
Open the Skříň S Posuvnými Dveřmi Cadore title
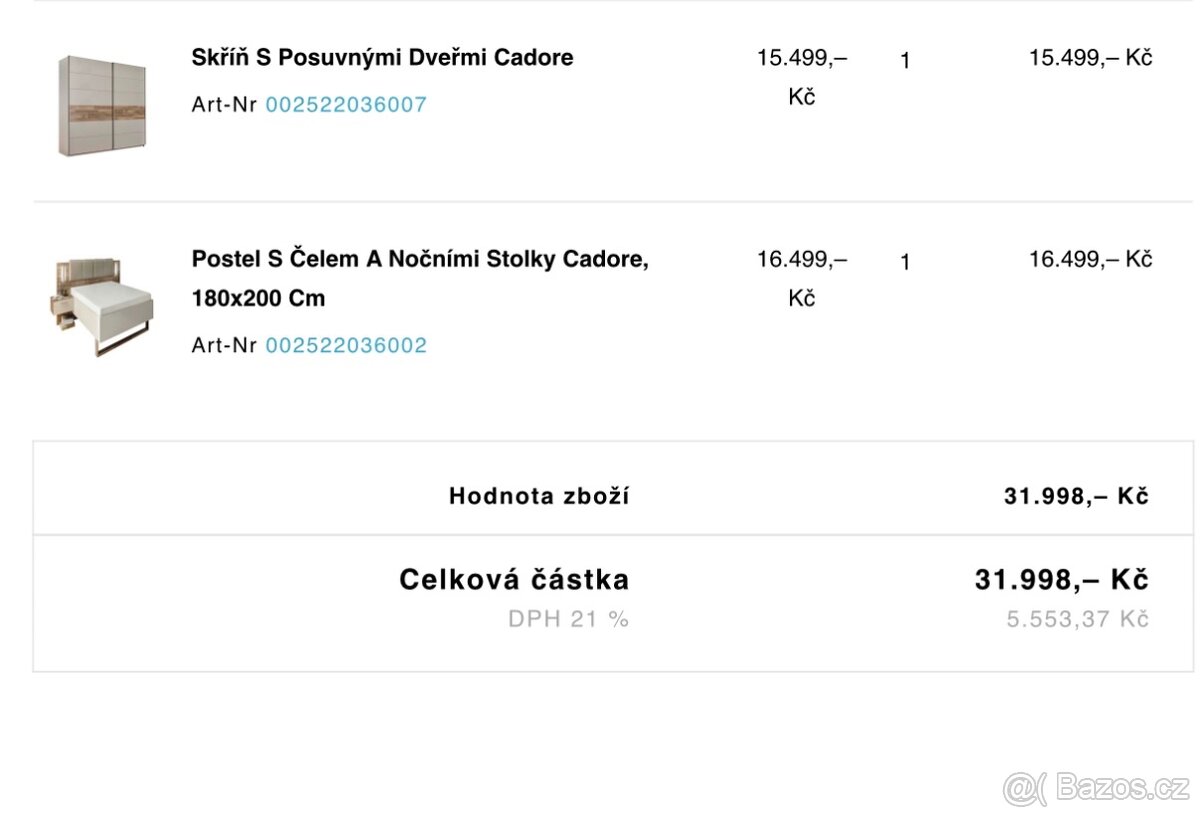pos(382,58)
